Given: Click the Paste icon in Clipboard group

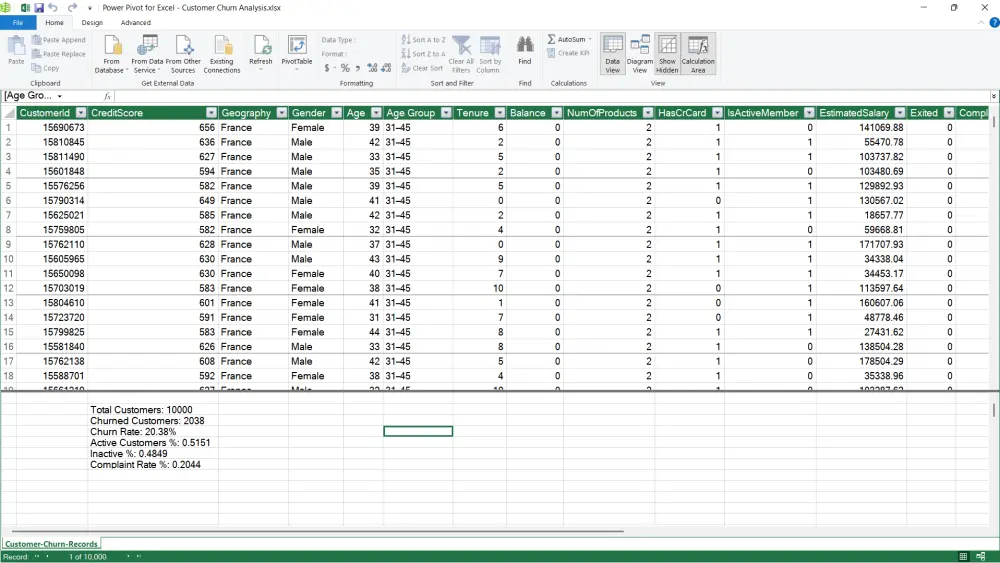Looking at the screenshot, I should click(x=16, y=50).
